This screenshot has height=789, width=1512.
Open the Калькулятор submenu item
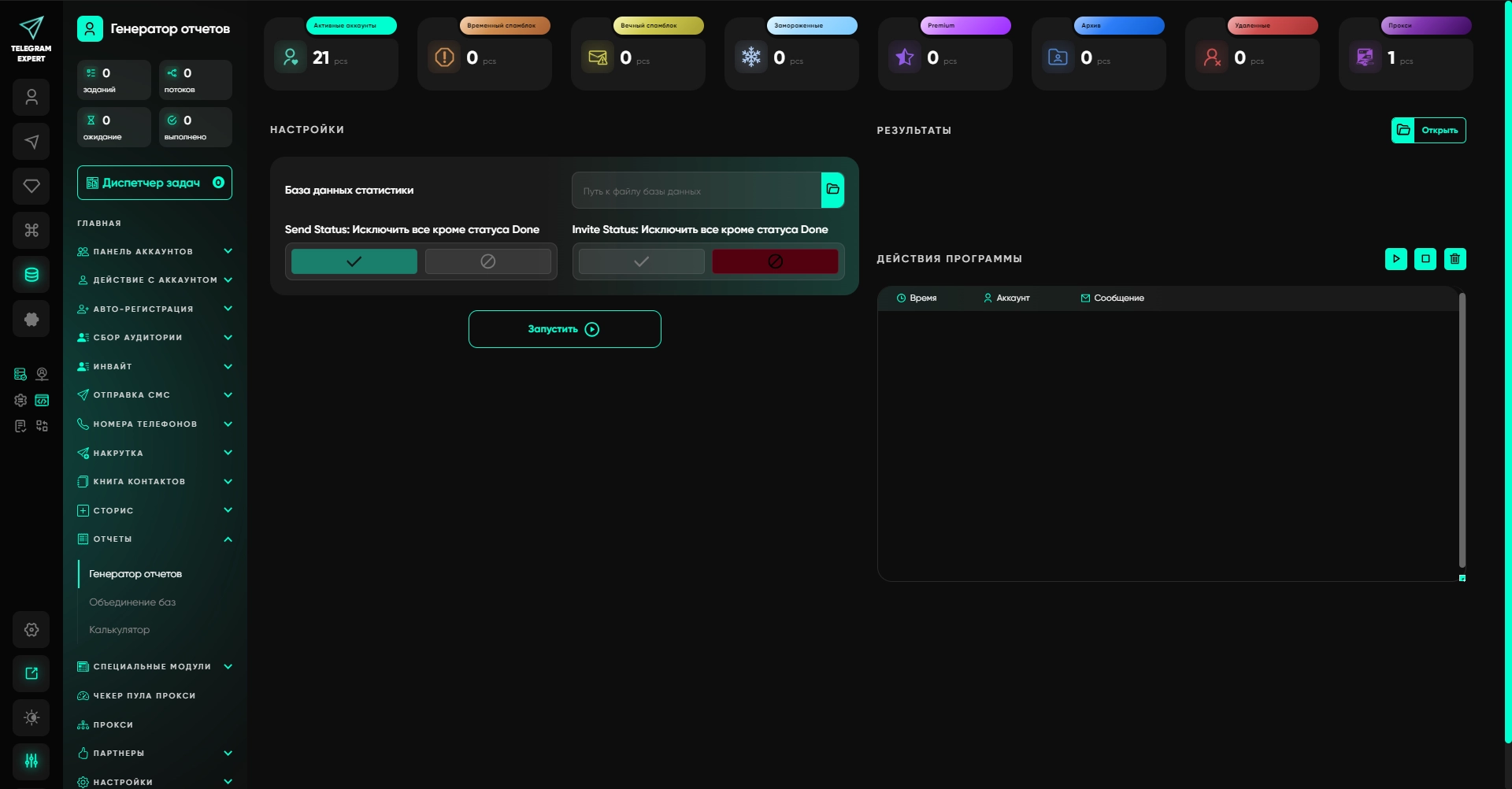click(x=119, y=630)
